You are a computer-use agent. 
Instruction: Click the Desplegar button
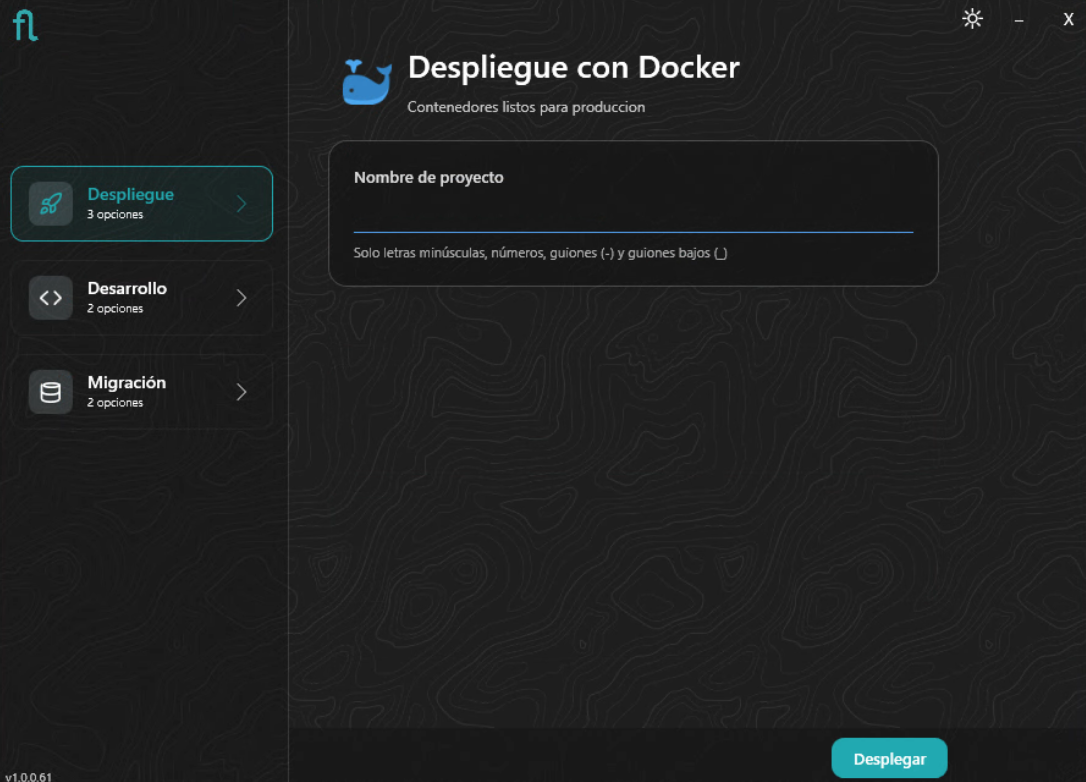[889, 758]
